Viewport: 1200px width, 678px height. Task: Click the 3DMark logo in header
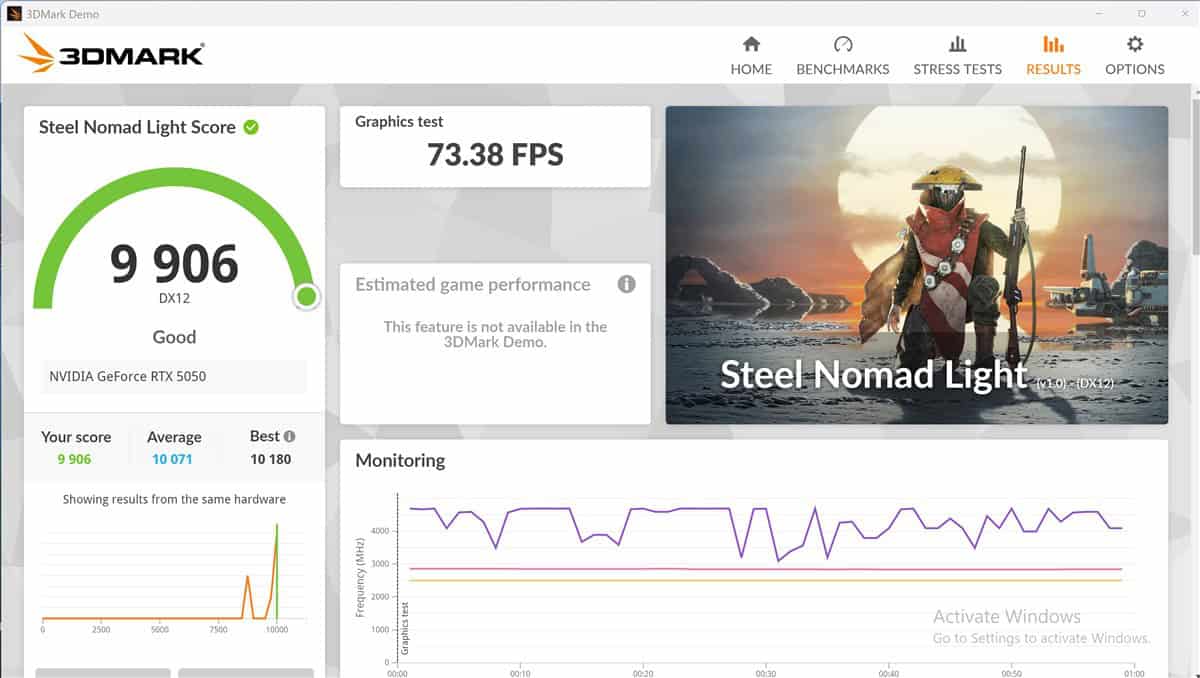pyautogui.click(x=112, y=54)
